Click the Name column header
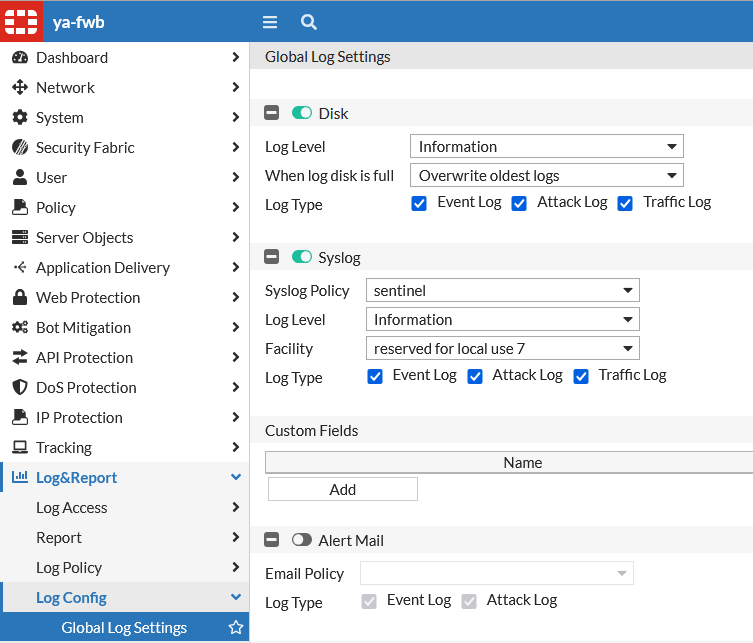This screenshot has height=643, width=753. tap(522, 462)
